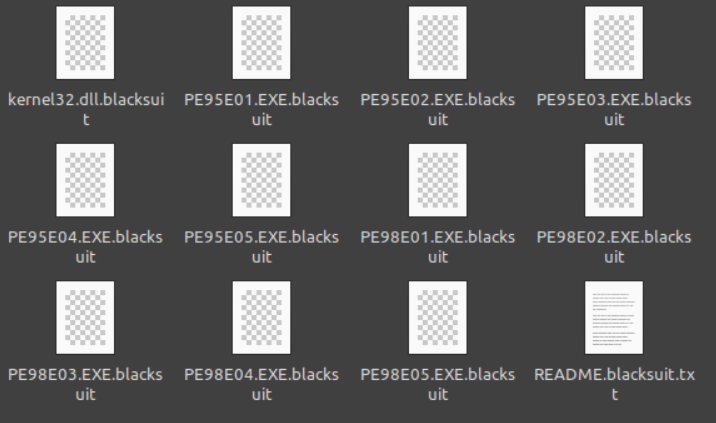Click the kernel32.dll.blacksuit filename label
This screenshot has height=423, width=716.
[86, 109]
